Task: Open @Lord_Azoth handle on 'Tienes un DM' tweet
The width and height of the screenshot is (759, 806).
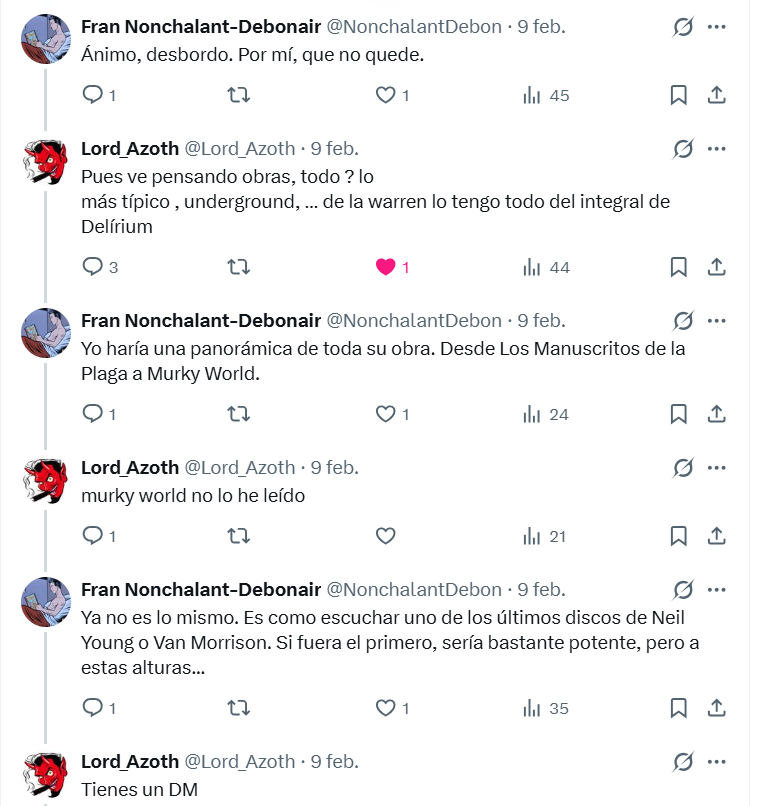Action: 240,762
